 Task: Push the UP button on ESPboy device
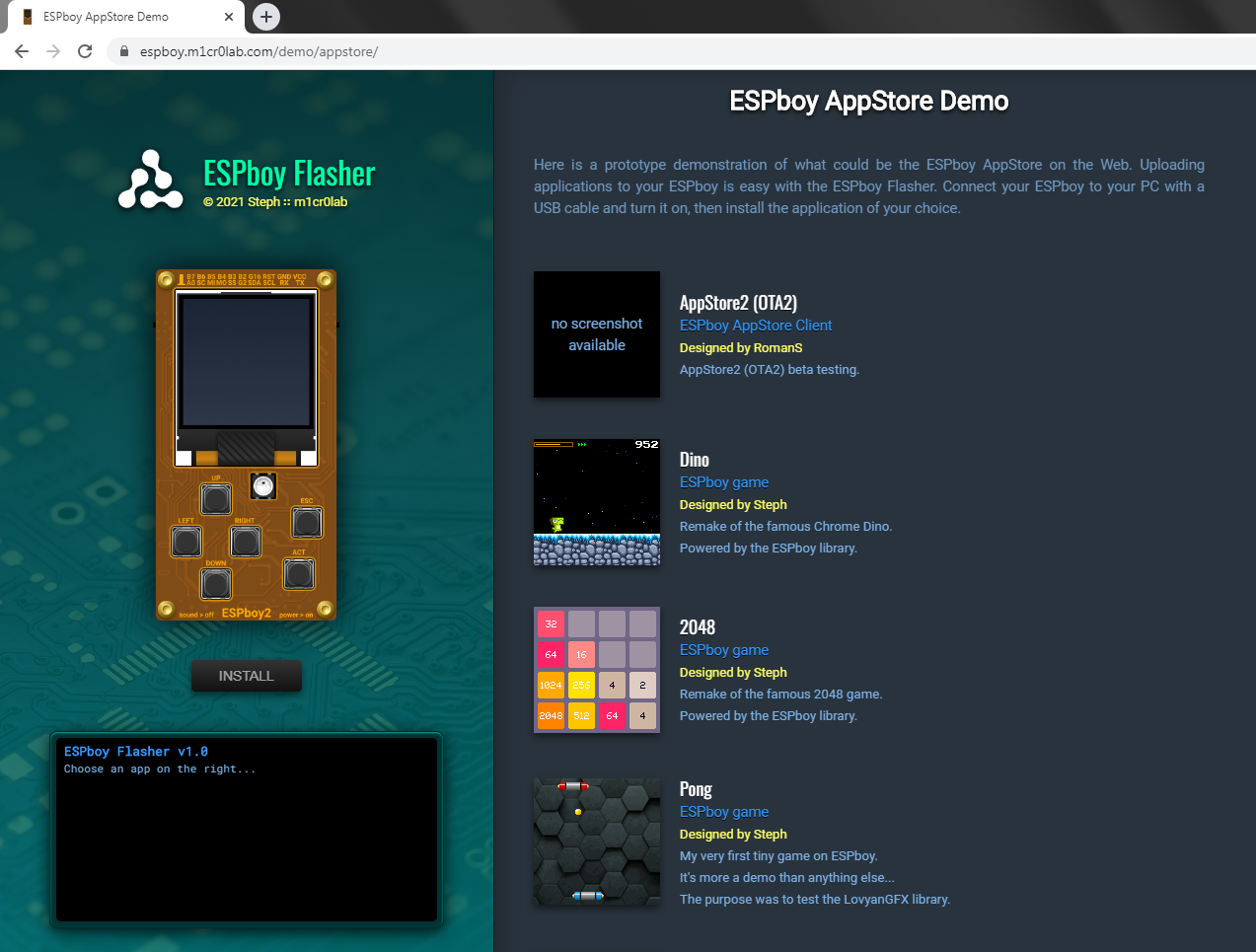click(216, 498)
